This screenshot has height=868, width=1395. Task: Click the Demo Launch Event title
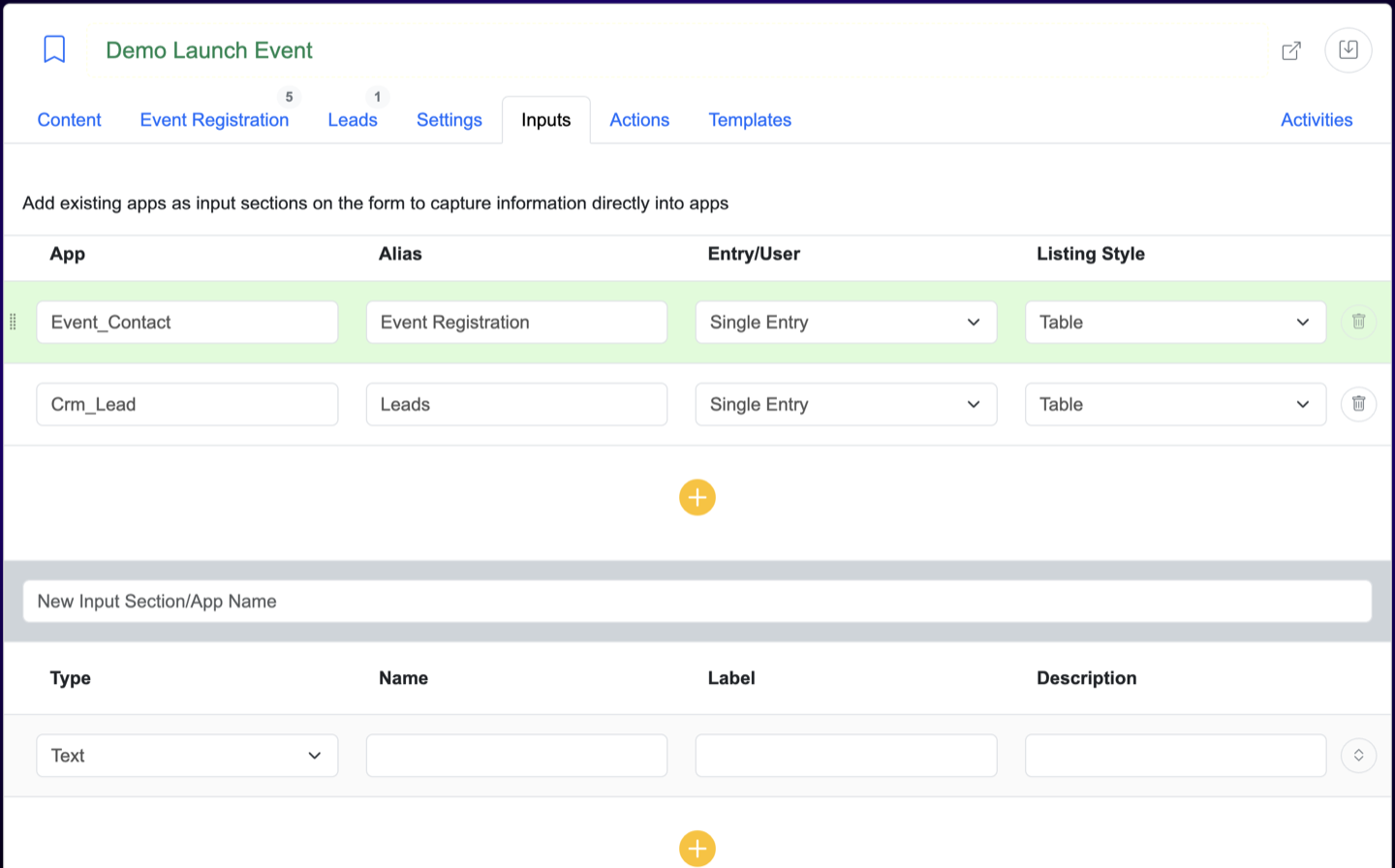(x=209, y=50)
